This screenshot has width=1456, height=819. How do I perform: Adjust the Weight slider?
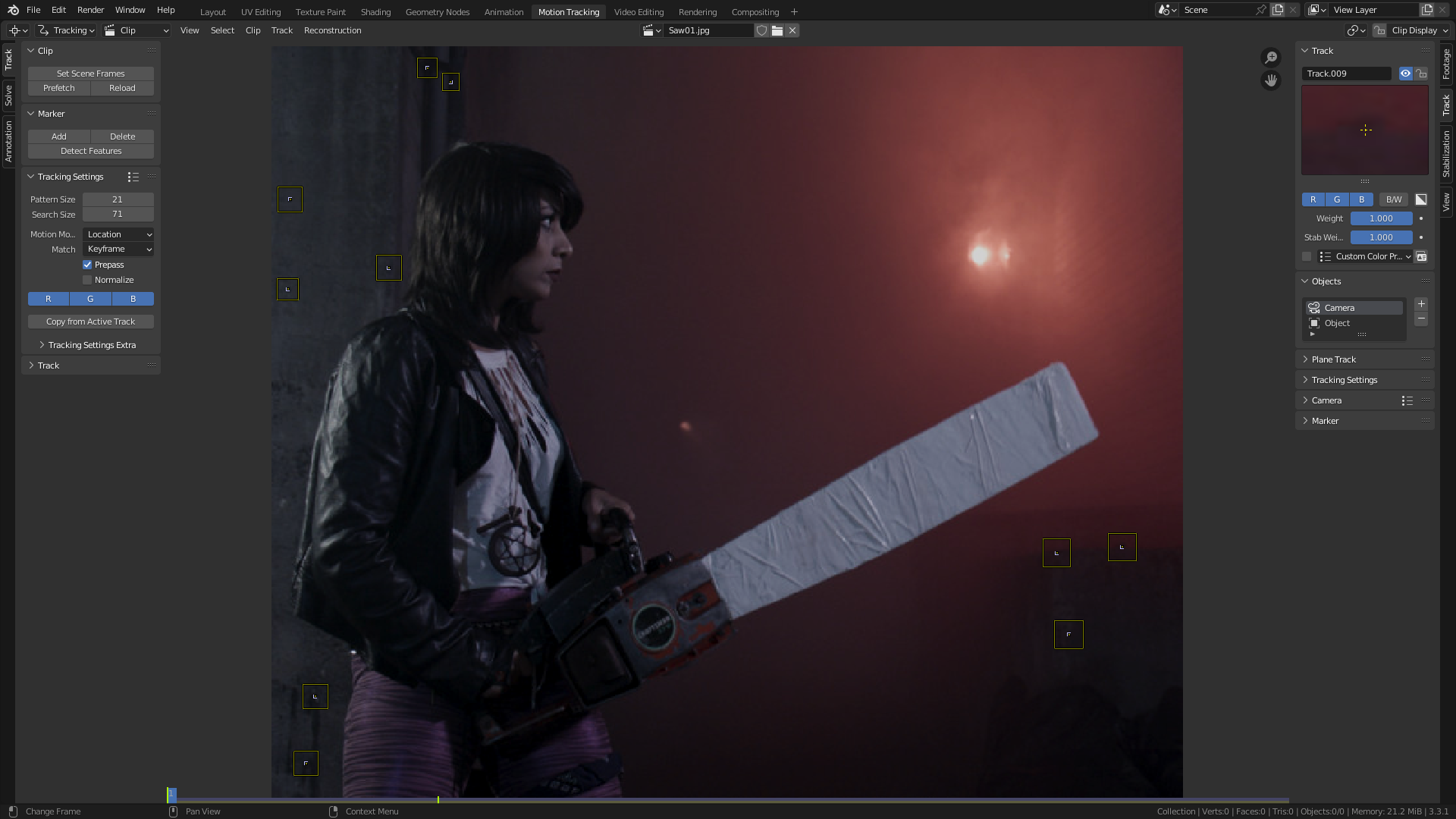1381,218
